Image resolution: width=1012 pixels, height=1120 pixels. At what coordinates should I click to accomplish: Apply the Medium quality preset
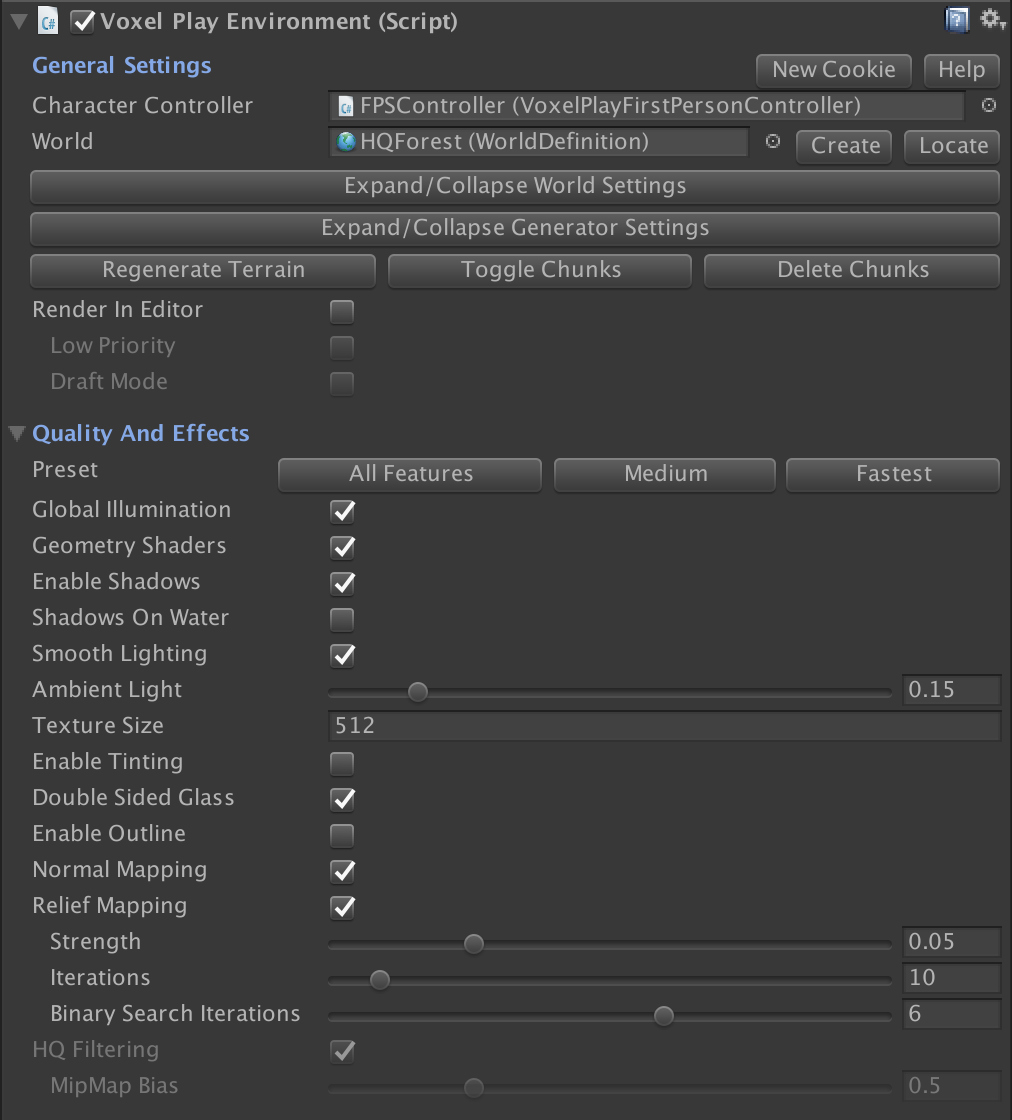665,474
